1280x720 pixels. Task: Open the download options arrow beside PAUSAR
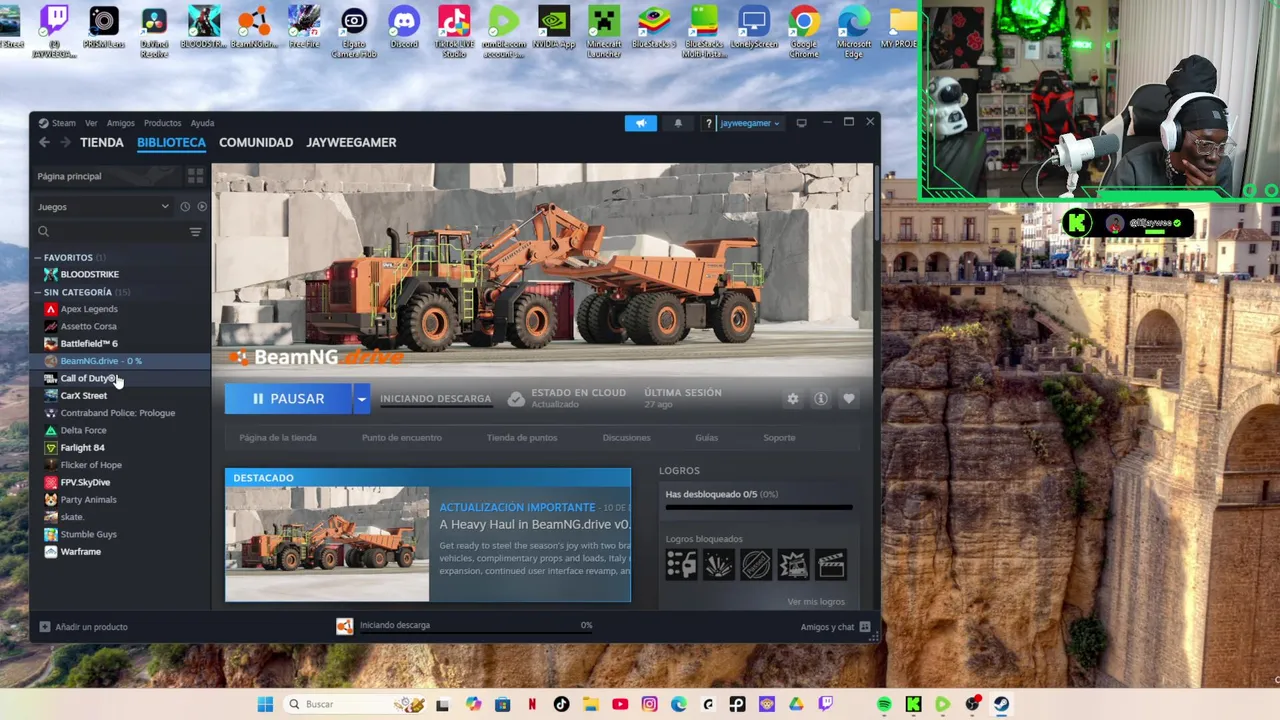click(361, 399)
